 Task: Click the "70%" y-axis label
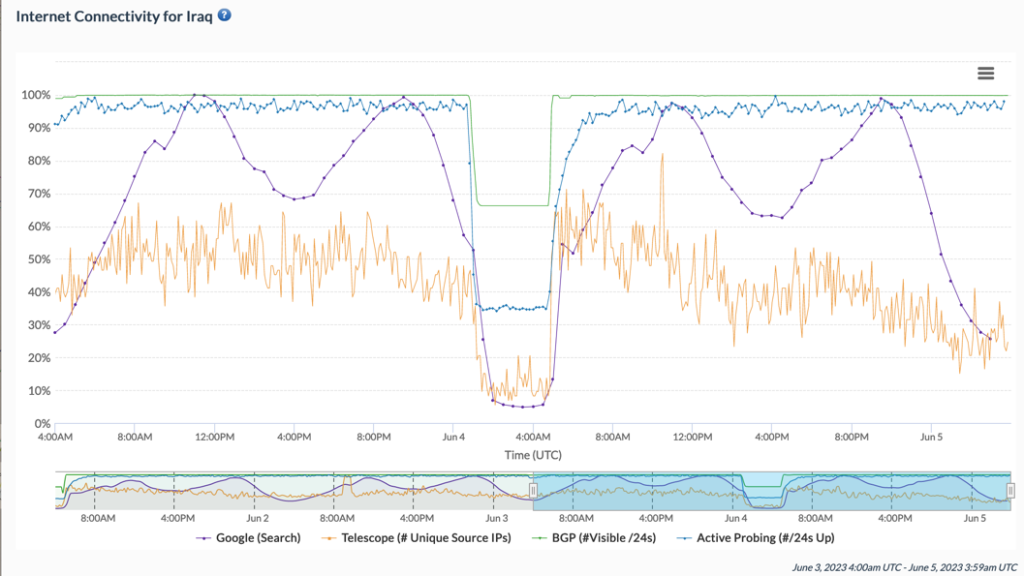pyautogui.click(x=39, y=194)
